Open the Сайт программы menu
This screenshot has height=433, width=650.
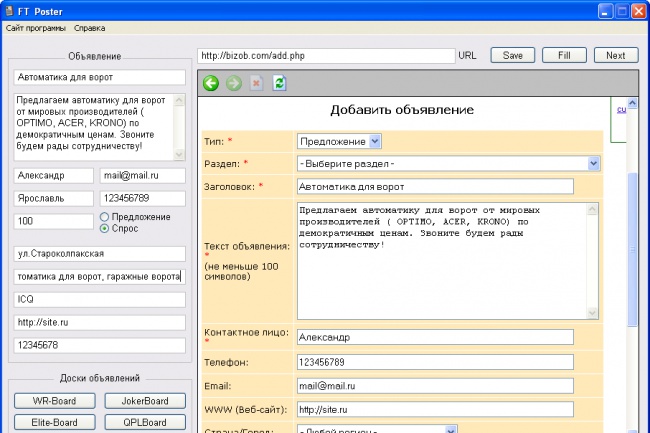point(34,28)
